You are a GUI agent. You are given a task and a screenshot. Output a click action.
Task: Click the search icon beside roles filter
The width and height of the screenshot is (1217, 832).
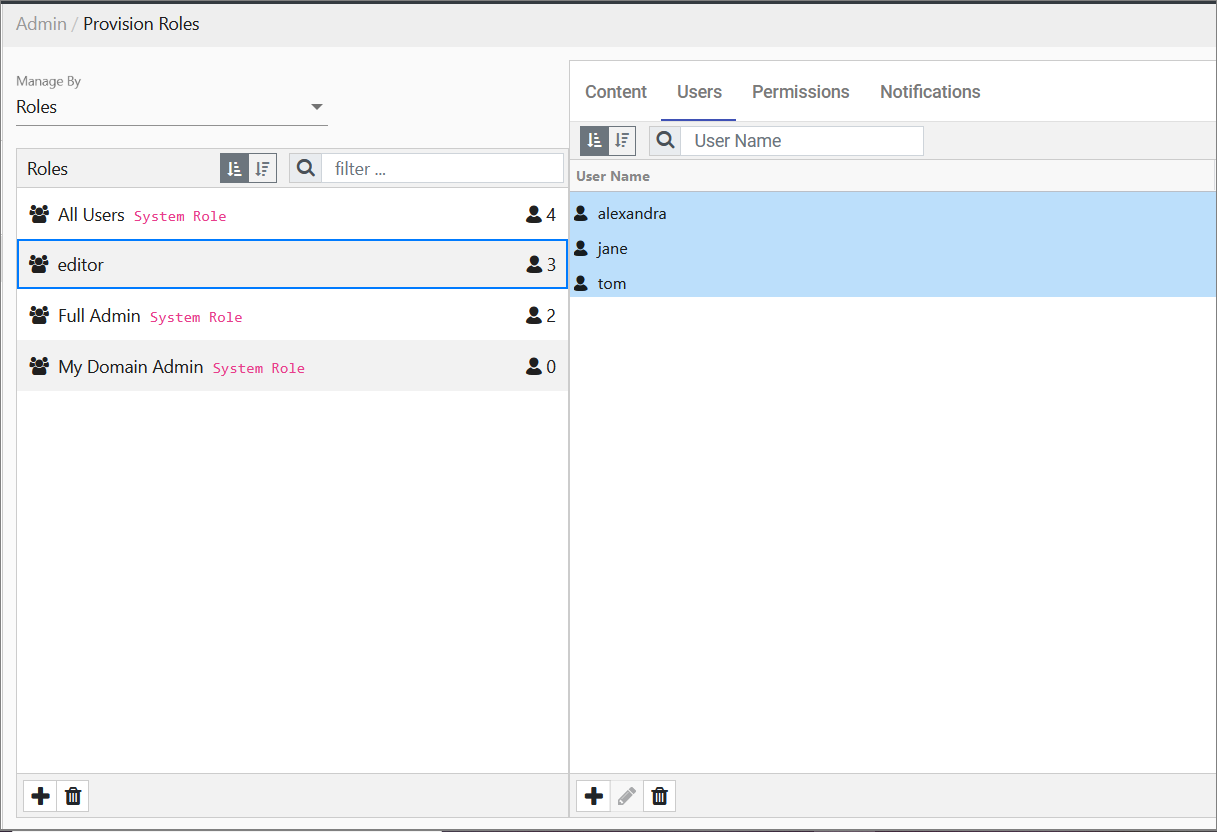coord(306,169)
